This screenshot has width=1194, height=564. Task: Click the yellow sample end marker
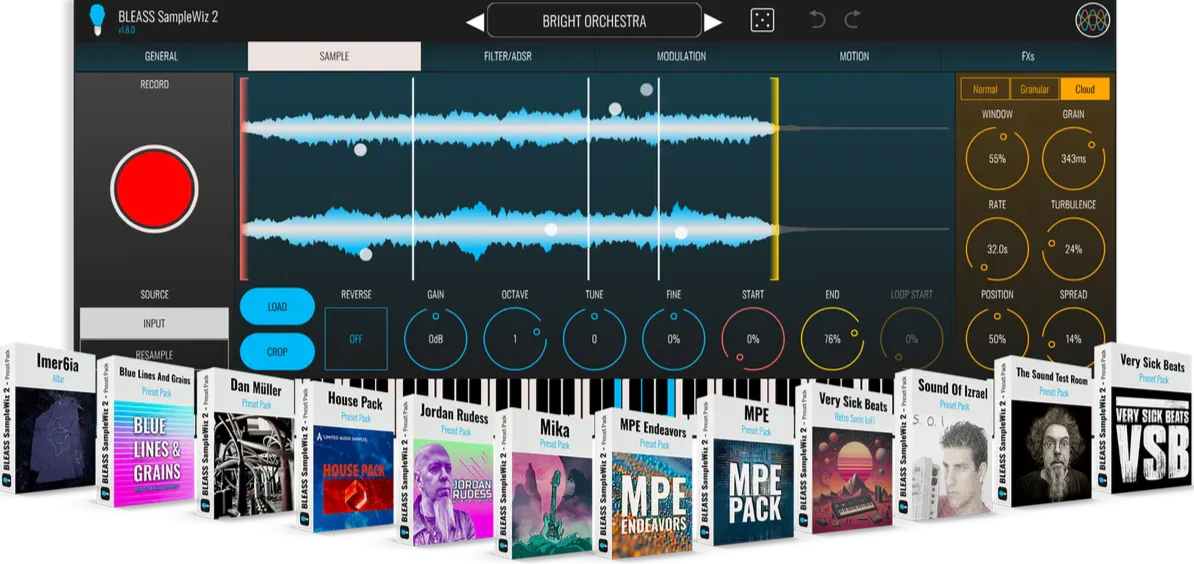tap(774, 179)
